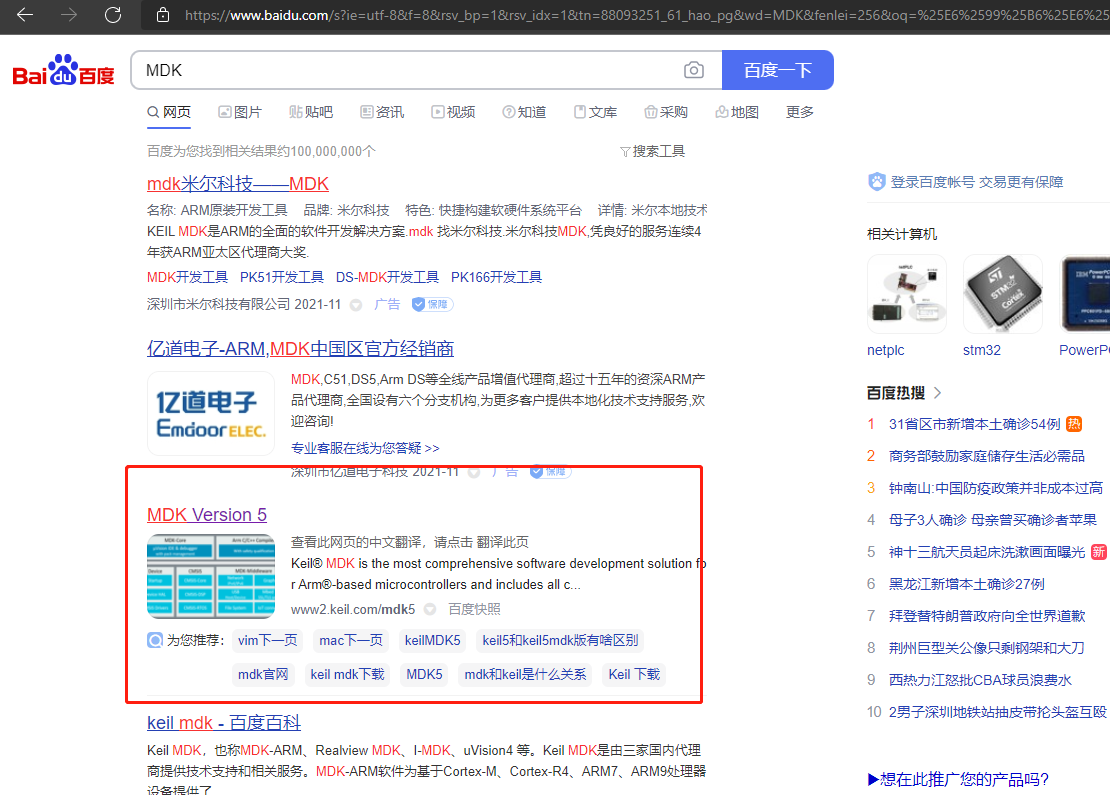Open 搜索工具 filter

pyautogui.click(x=652, y=151)
